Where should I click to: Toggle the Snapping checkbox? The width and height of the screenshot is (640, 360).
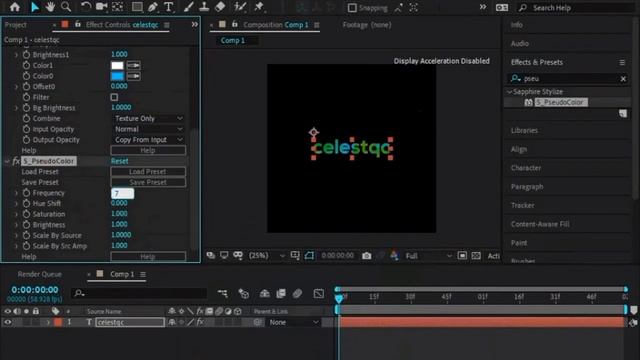pyautogui.click(x=352, y=8)
